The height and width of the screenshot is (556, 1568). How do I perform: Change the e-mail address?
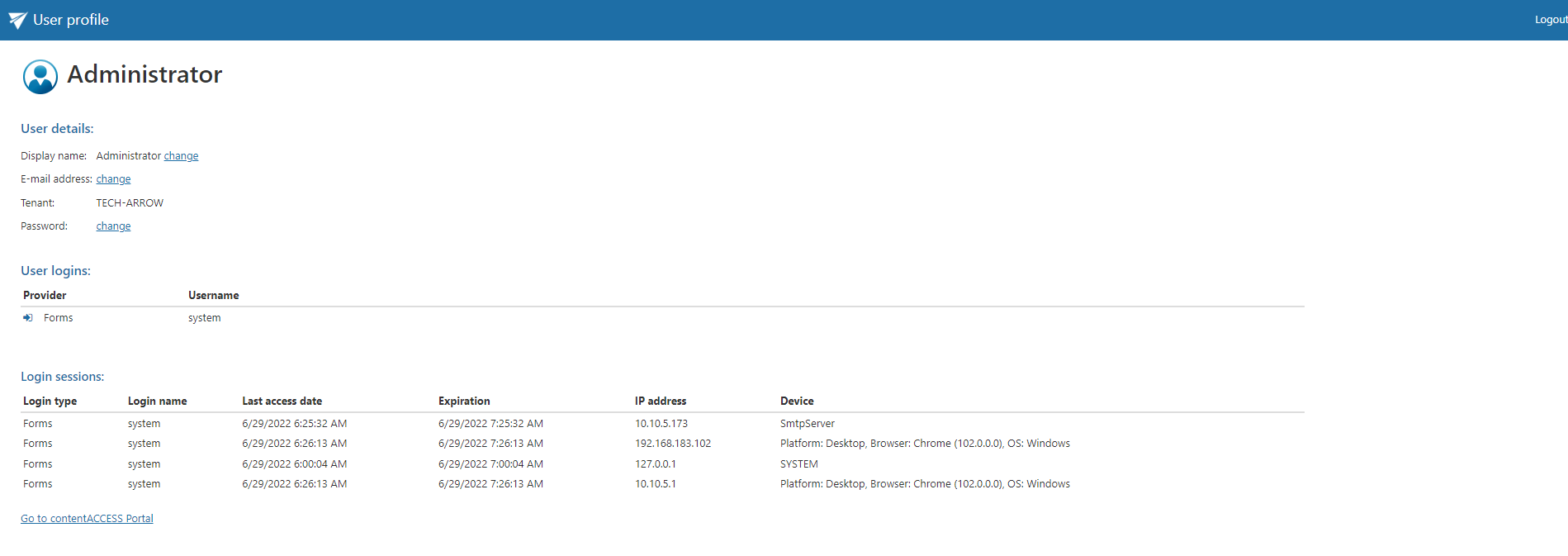[113, 179]
